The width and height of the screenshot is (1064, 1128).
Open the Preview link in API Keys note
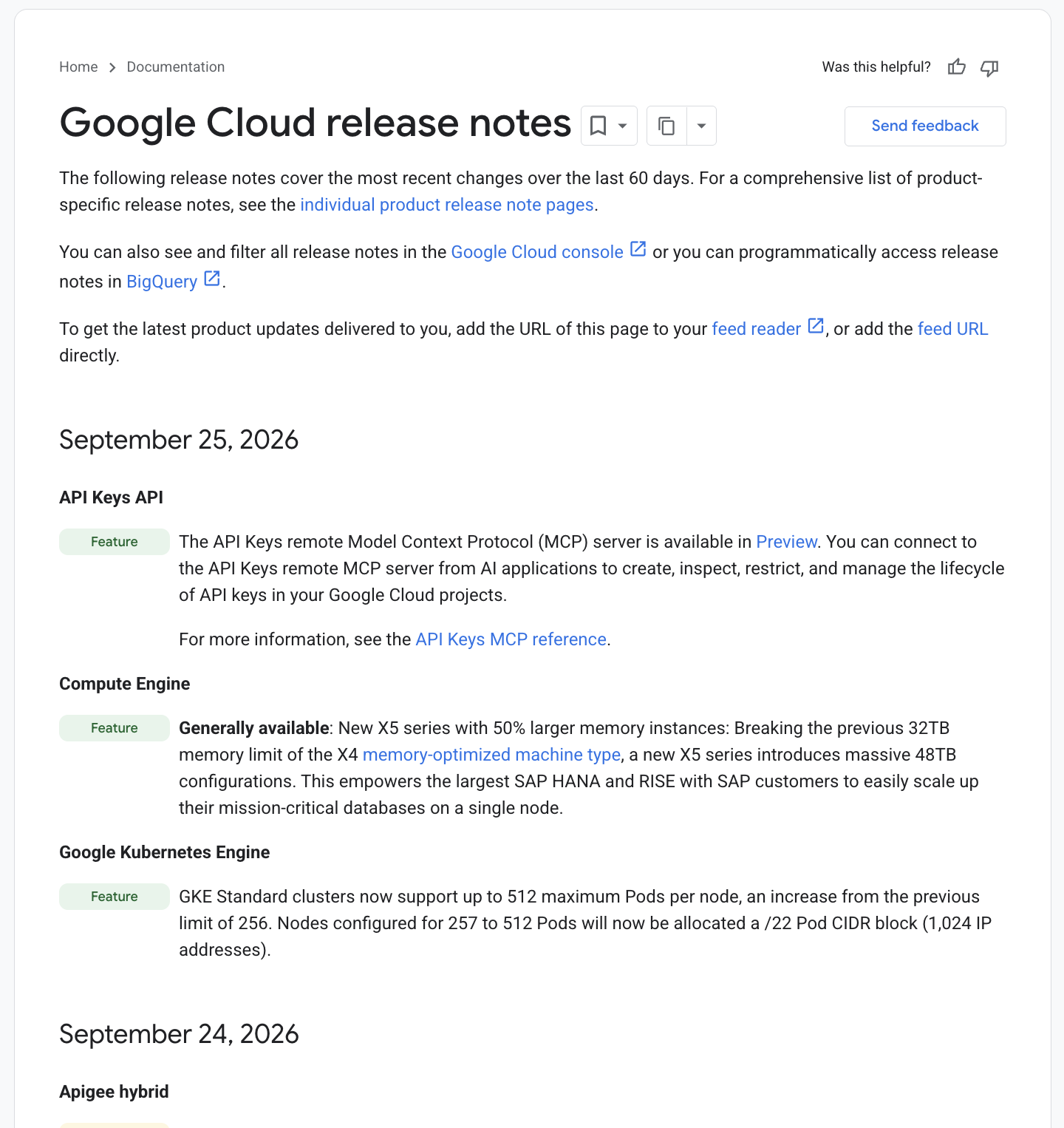pos(787,542)
